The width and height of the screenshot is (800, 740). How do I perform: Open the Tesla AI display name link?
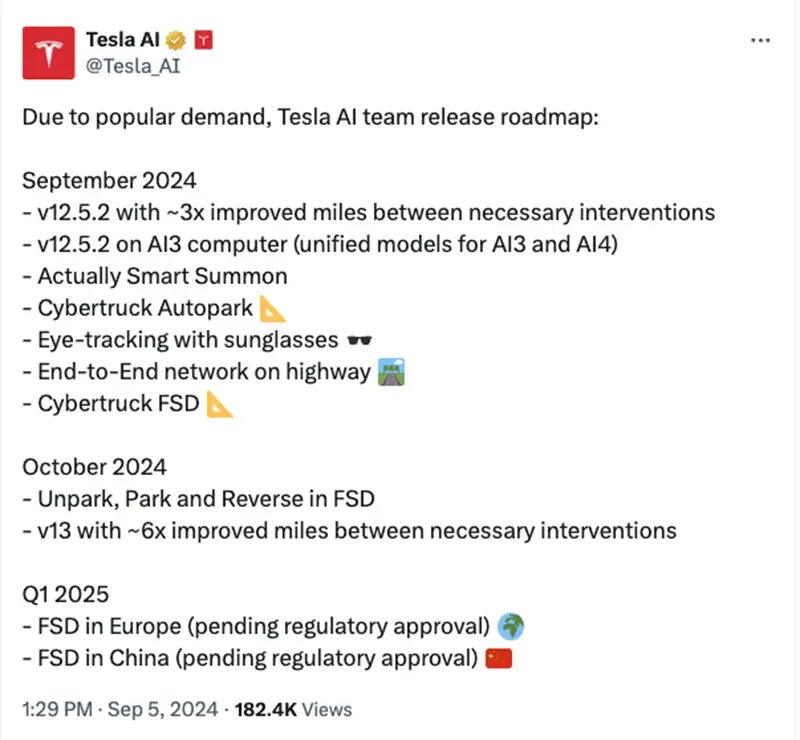[x=125, y=41]
